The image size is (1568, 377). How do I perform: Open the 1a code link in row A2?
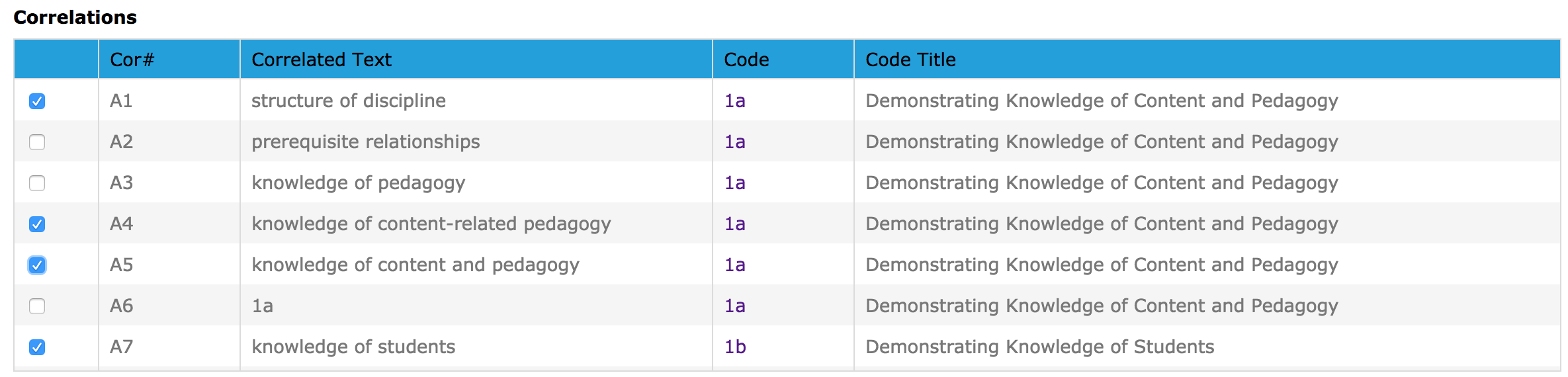pyautogui.click(x=734, y=142)
